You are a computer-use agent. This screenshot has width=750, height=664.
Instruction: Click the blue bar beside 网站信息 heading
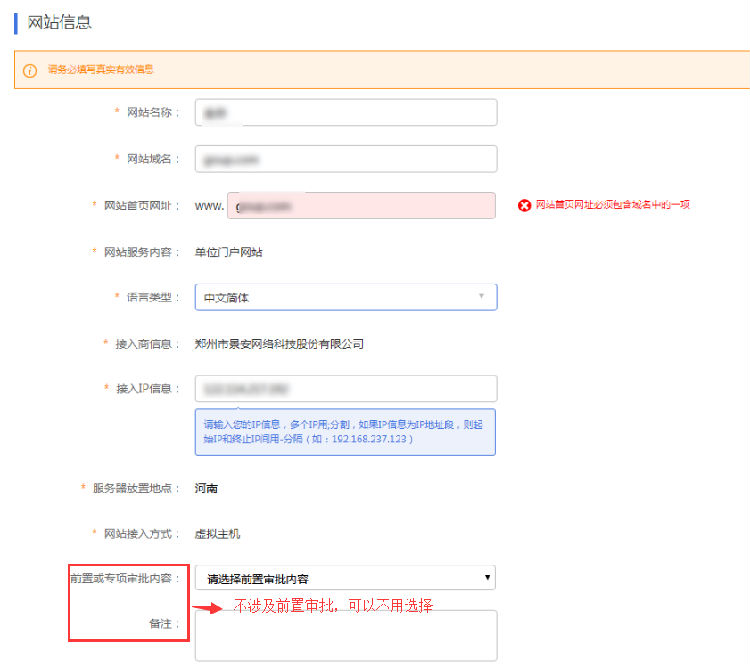point(16,22)
